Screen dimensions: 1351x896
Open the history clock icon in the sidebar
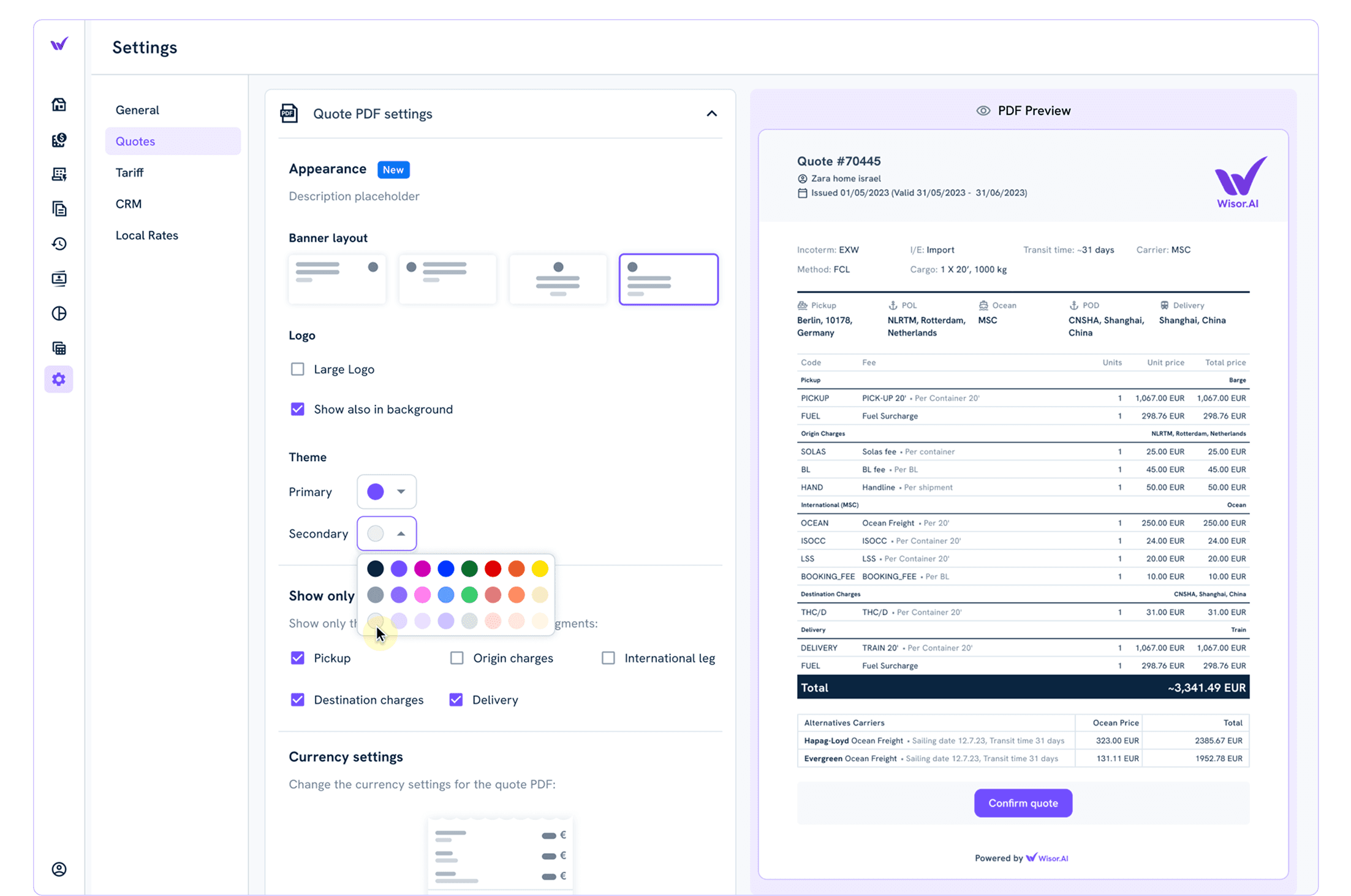click(x=59, y=244)
